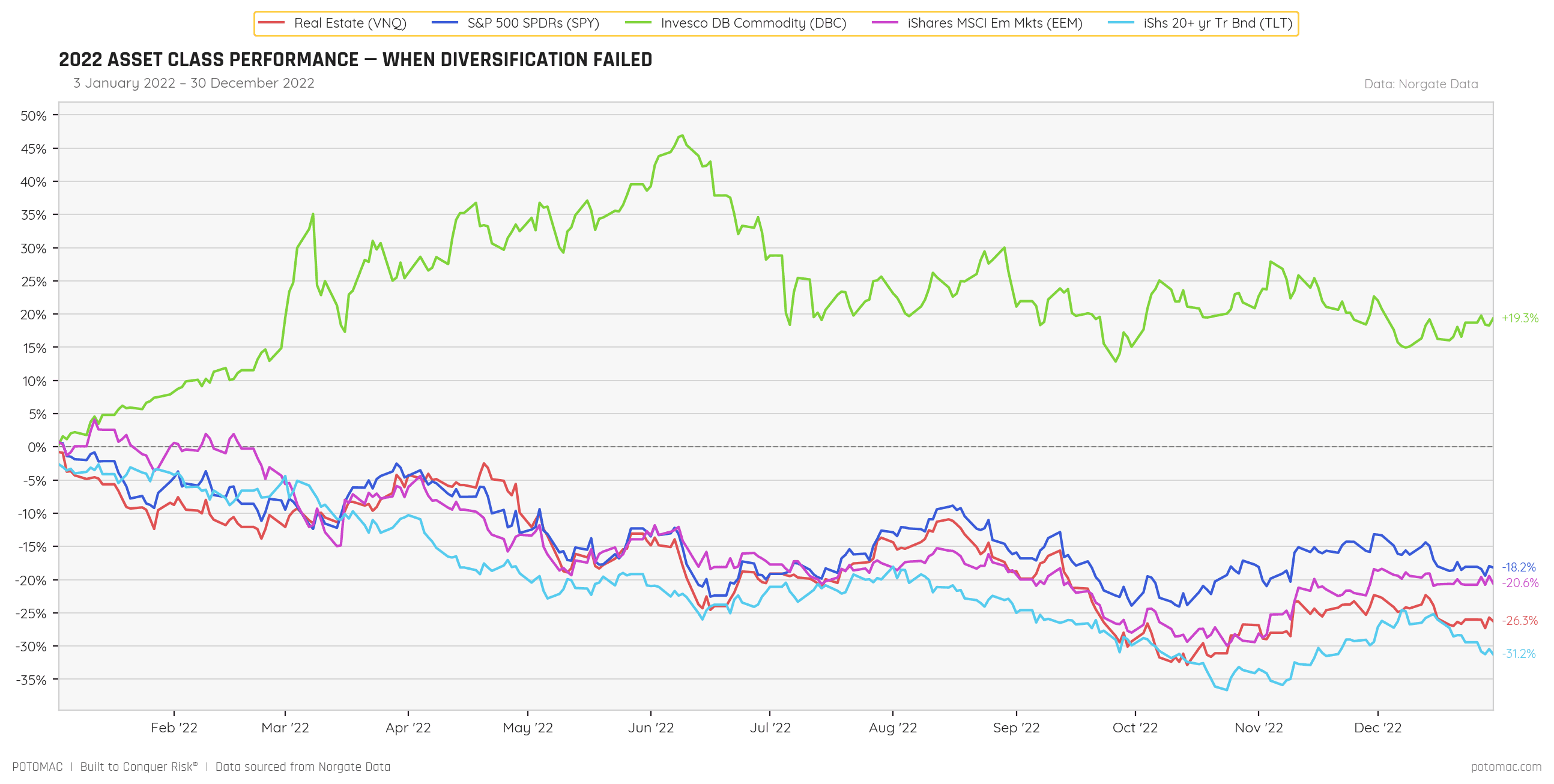The height and width of the screenshot is (784, 1554).
Task: Click the green DBC legend line swatch
Action: 638,23
